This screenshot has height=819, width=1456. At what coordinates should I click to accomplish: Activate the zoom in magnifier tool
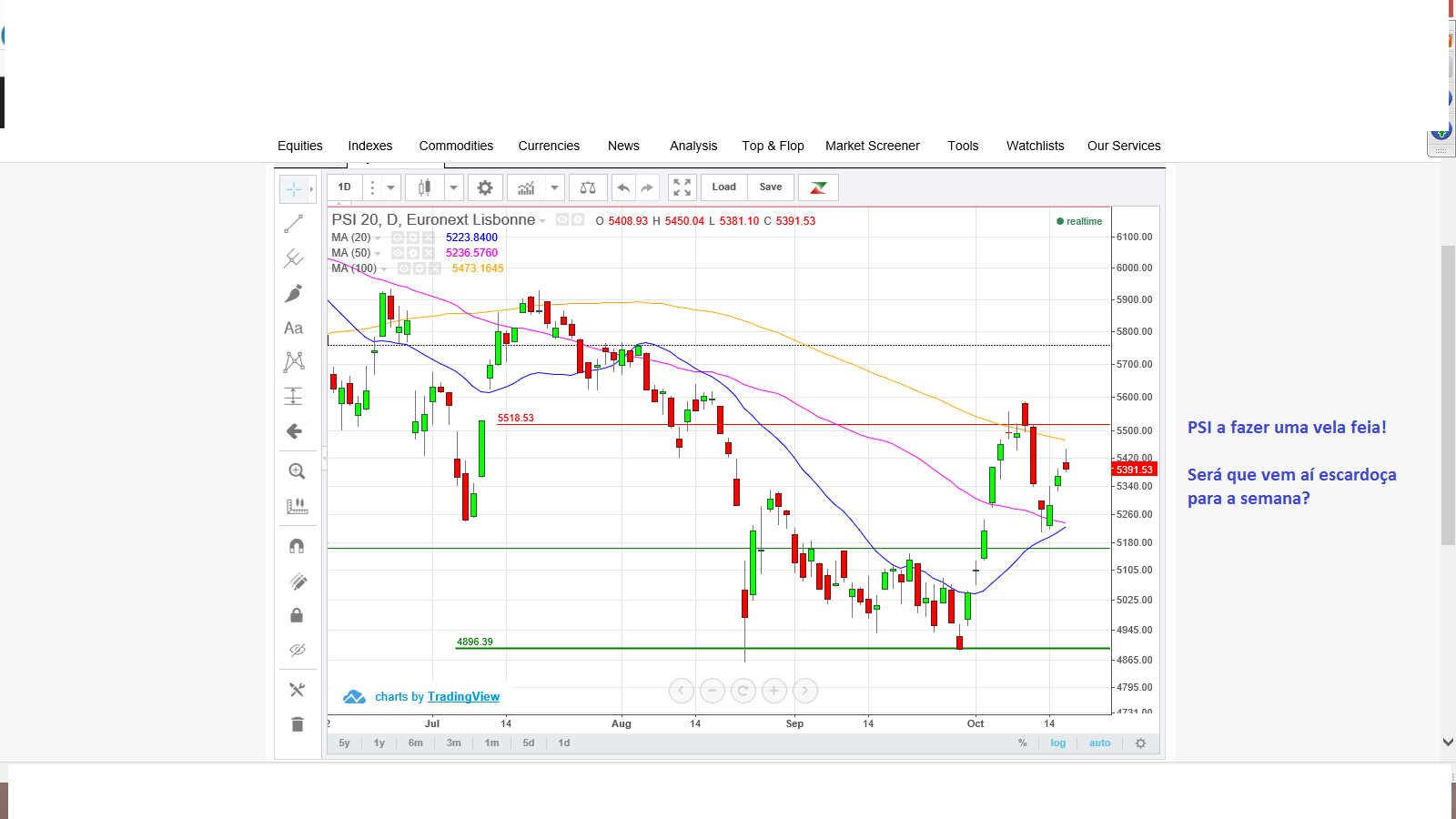tap(297, 471)
